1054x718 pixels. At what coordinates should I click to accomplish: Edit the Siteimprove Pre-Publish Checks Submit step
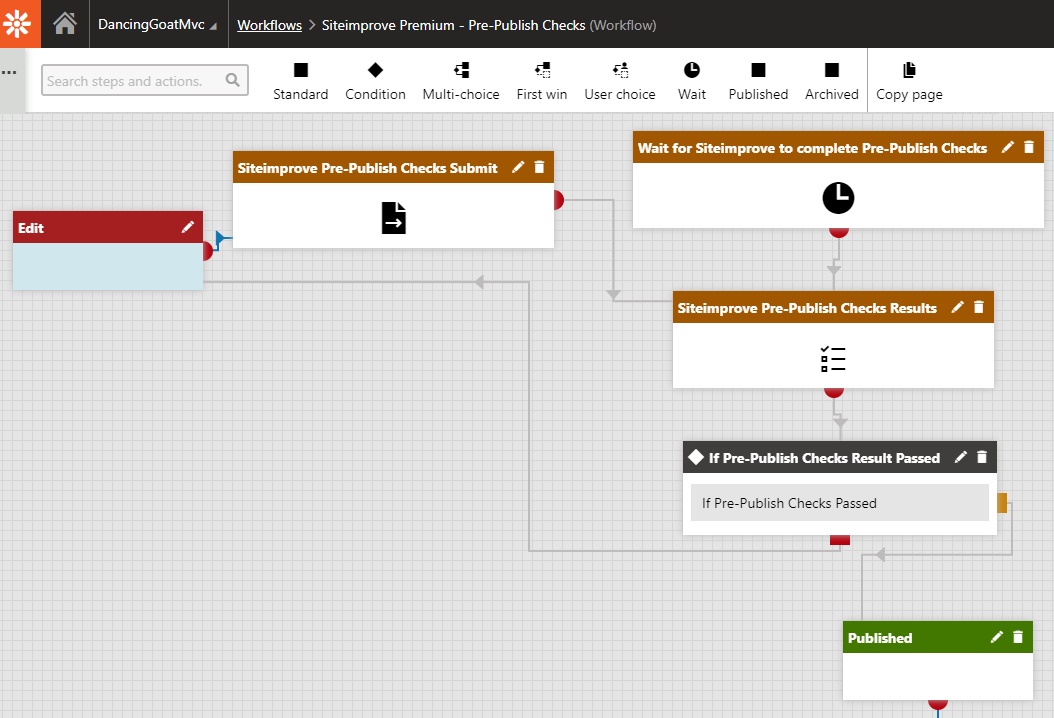pyautogui.click(x=518, y=167)
